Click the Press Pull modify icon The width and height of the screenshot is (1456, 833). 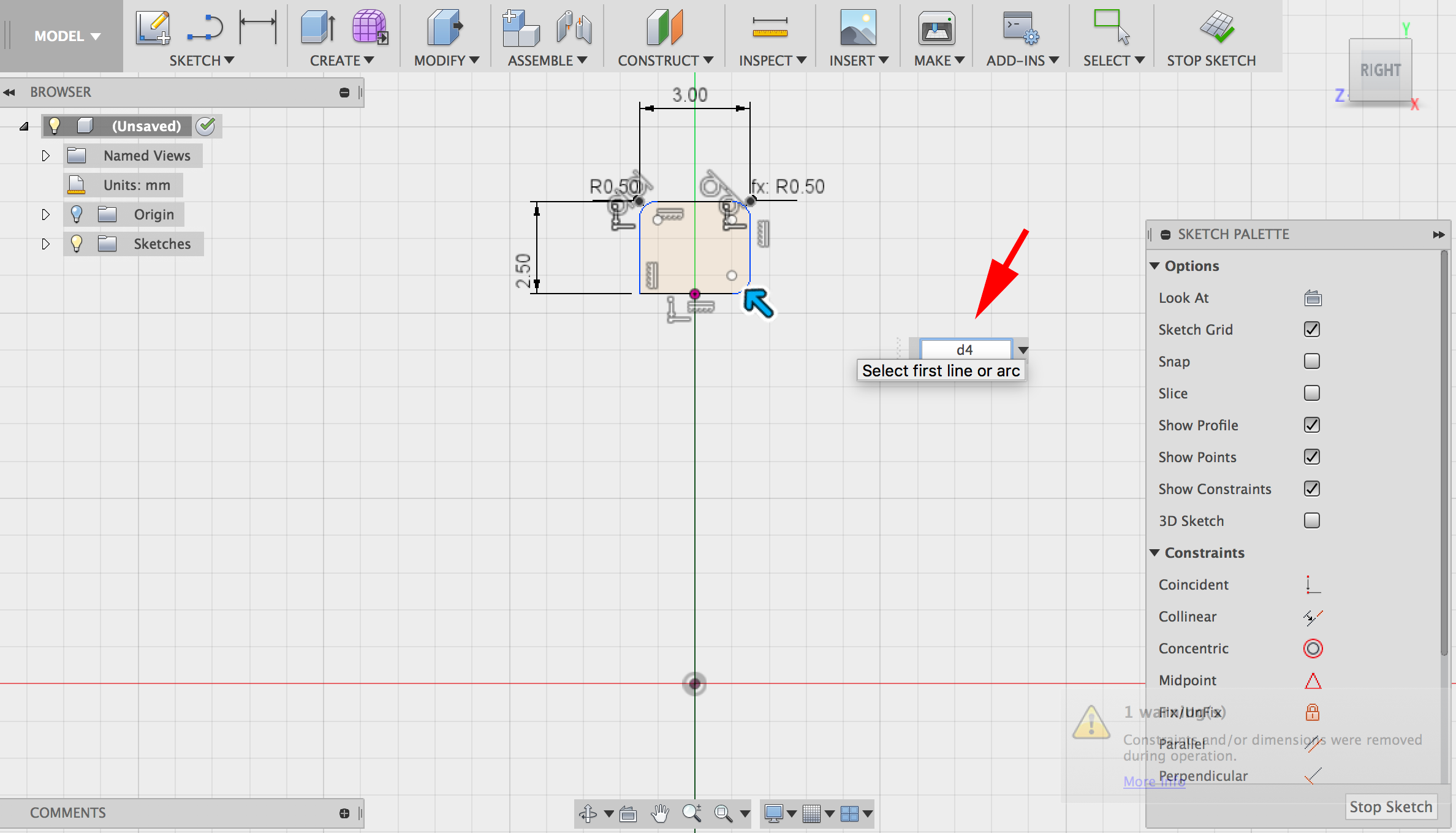[445, 28]
